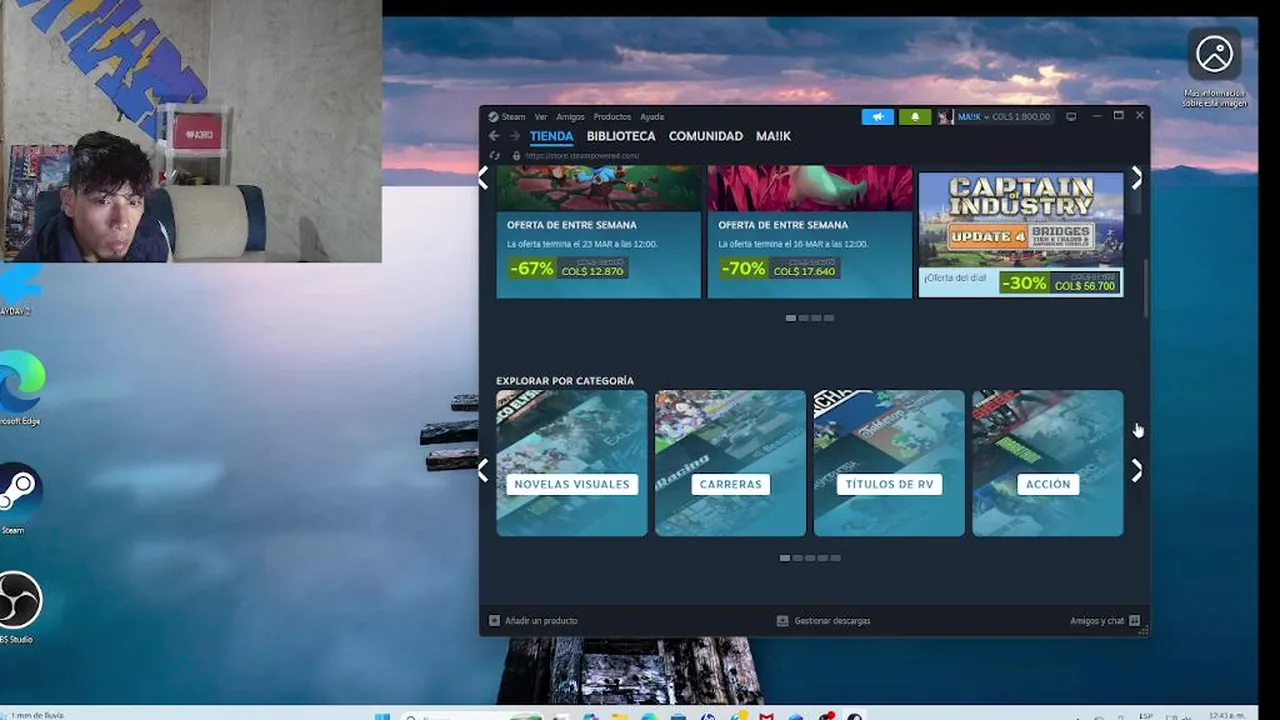The height and width of the screenshot is (720, 1280).
Task: Open the MA!!K profile tab
Action: pos(773,136)
